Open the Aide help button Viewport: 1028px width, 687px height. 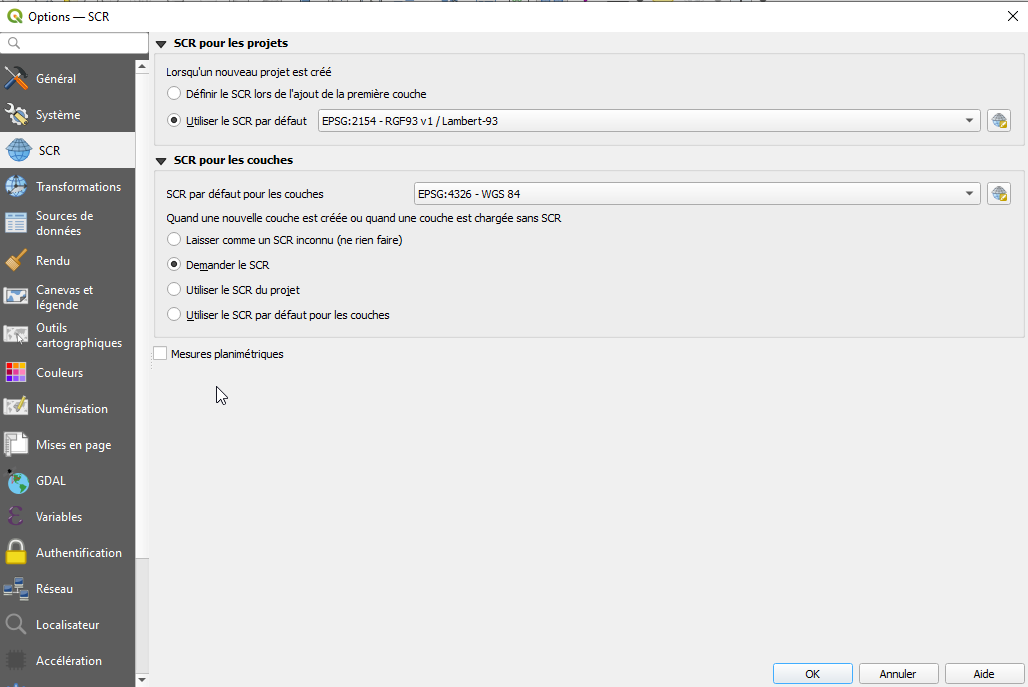tap(984, 673)
